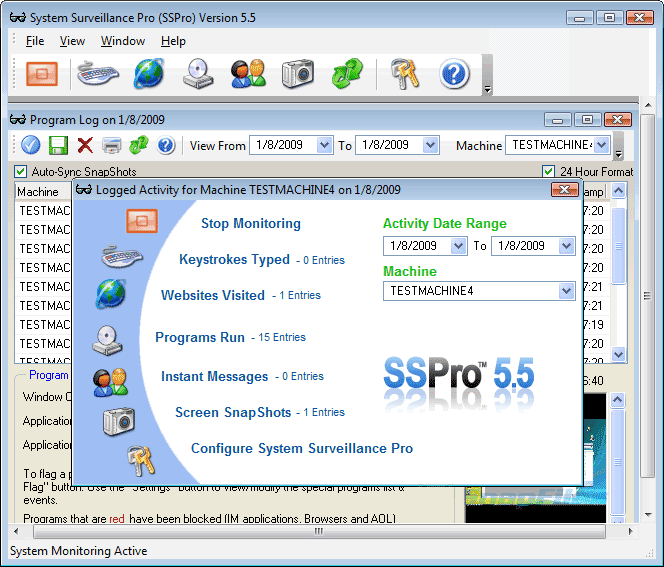The image size is (664, 567).
Task: Open websites log via main toolbar globe icon
Action: (149, 73)
